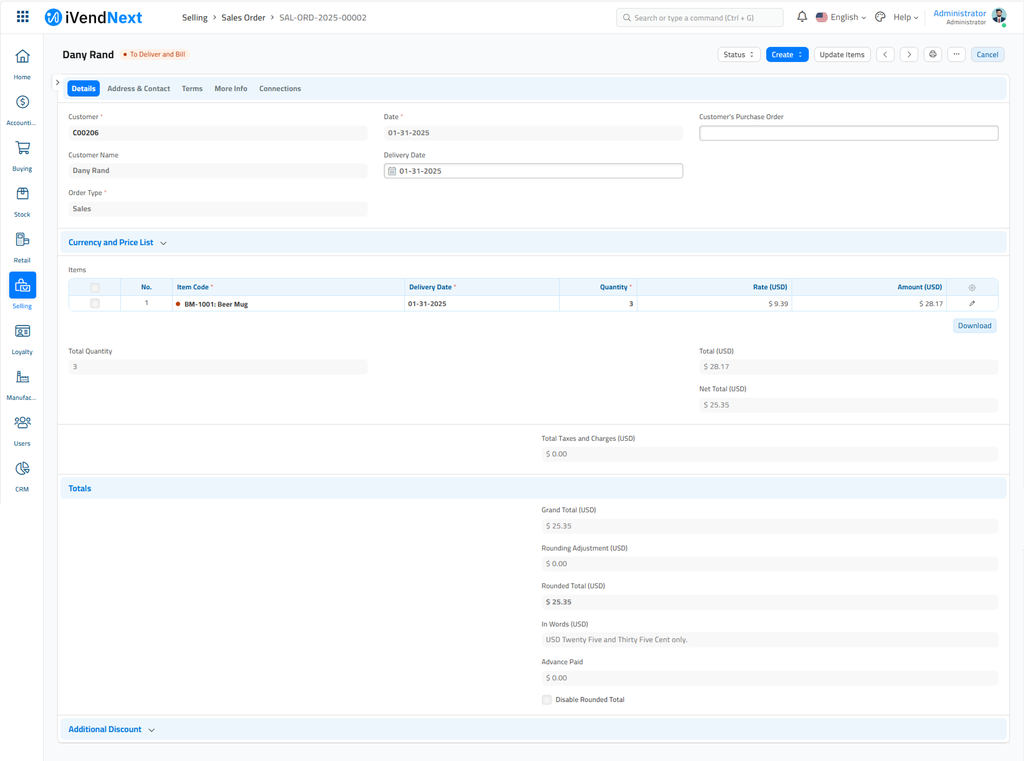Switch to the Address & Contact tab
1024x761 pixels.
pyautogui.click(x=138, y=89)
